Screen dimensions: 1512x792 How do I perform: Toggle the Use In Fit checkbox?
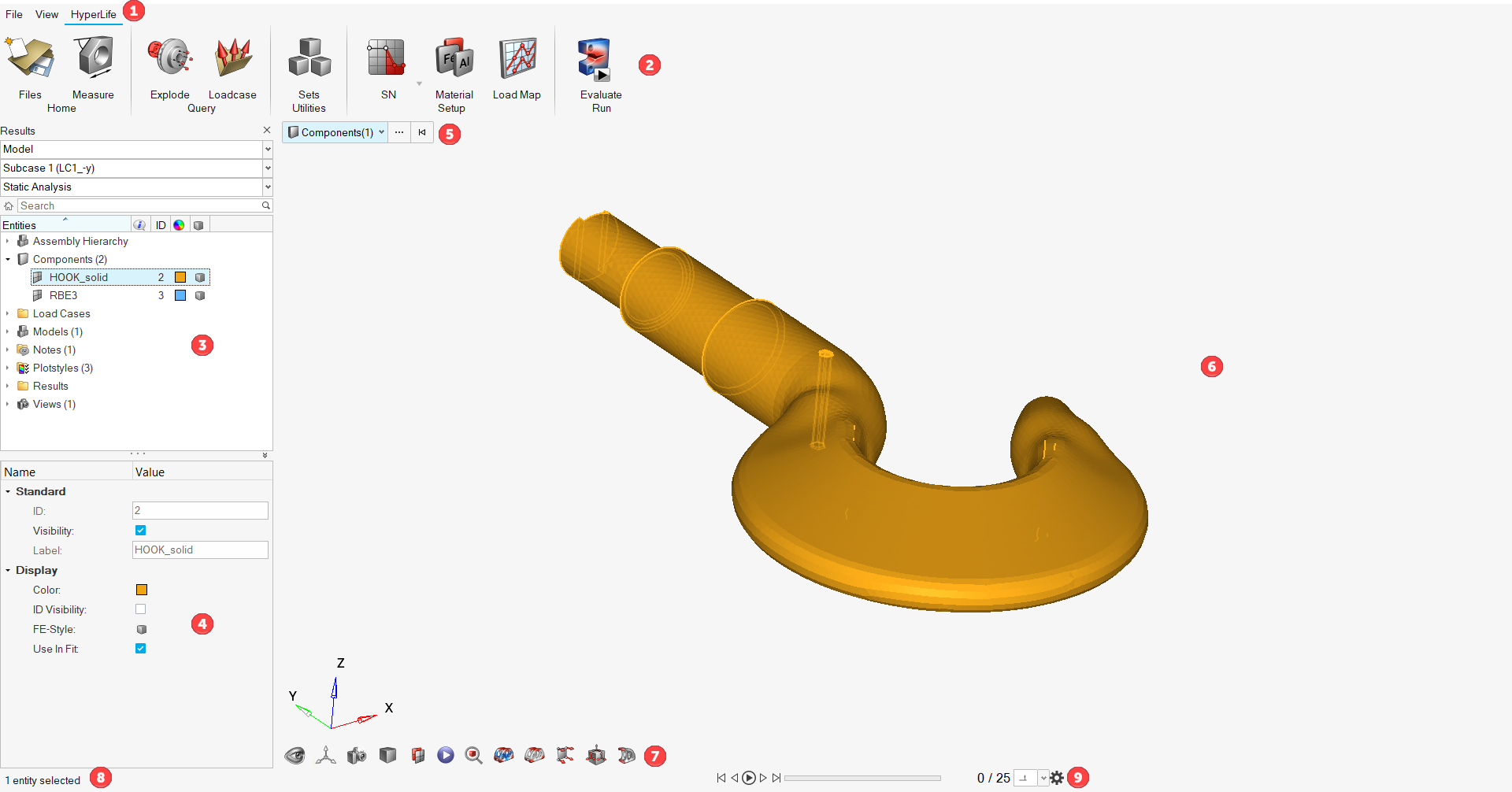point(141,649)
